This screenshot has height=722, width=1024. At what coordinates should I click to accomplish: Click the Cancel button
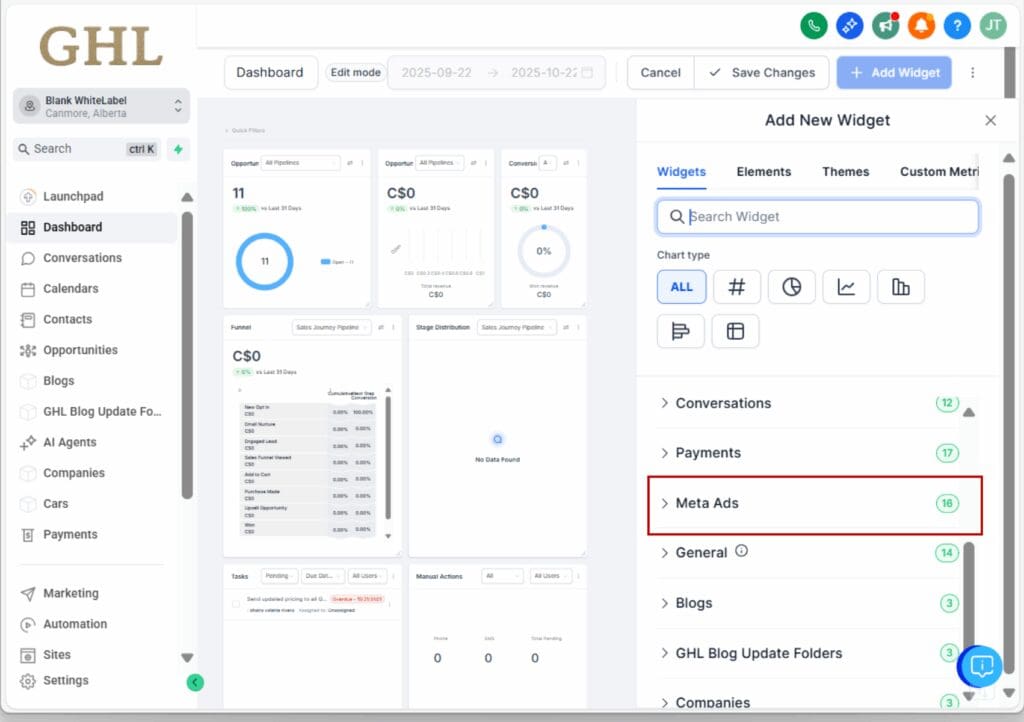(x=660, y=72)
